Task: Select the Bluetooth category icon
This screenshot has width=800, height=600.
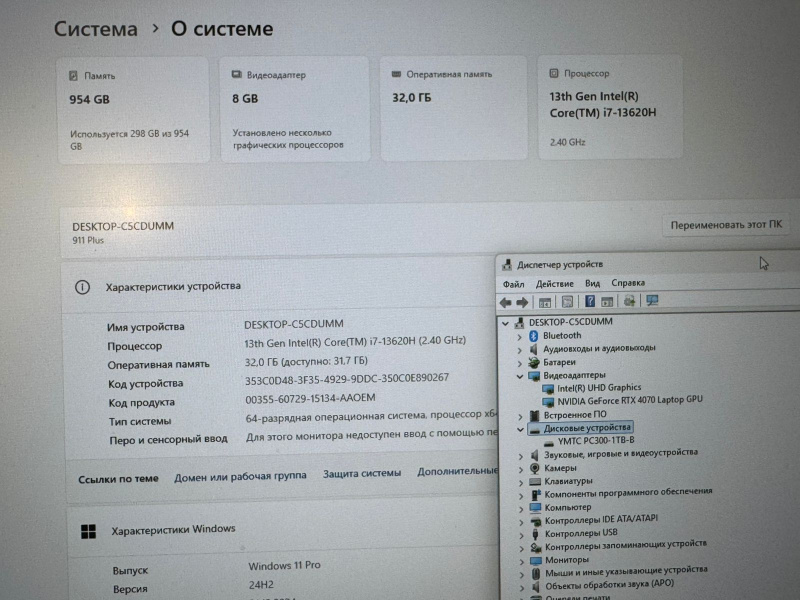Action: pyautogui.click(x=534, y=335)
